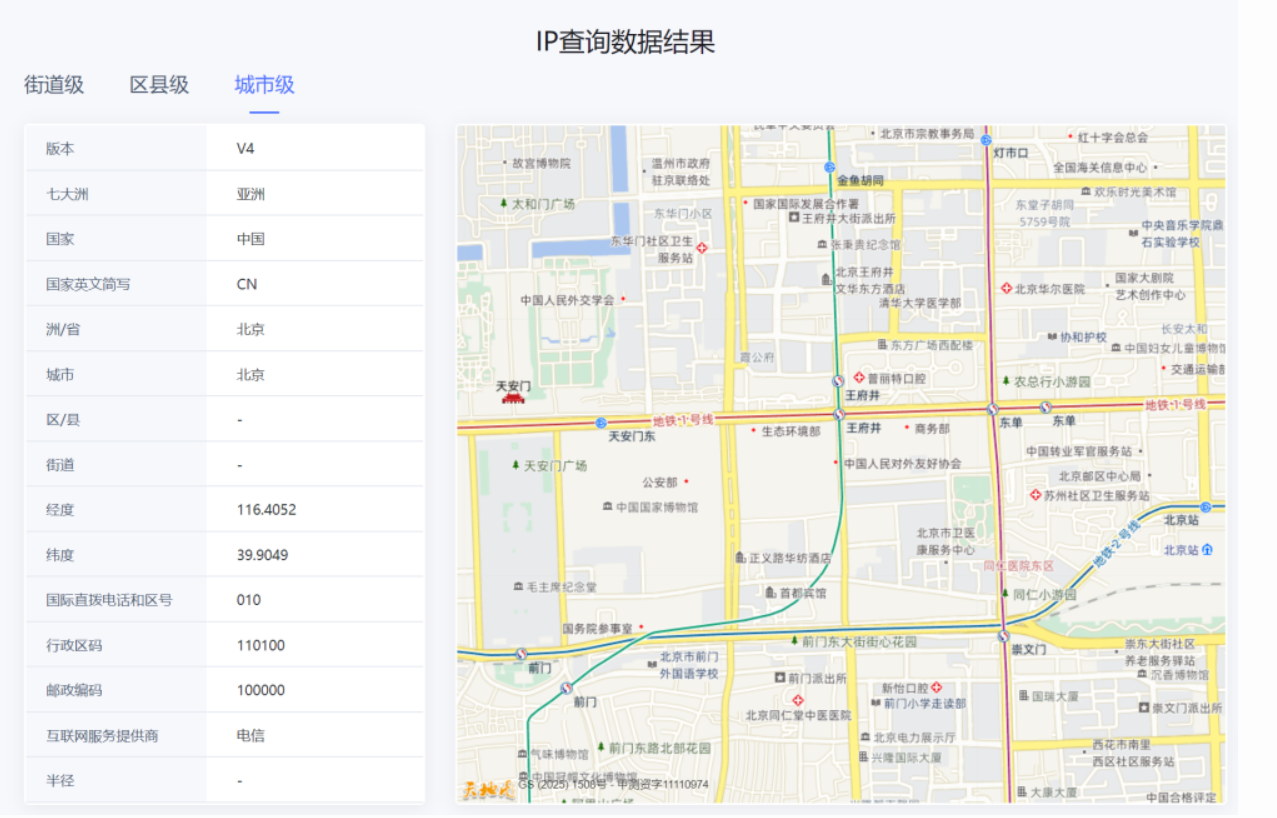The height and width of the screenshot is (818, 1277).
Task: Click the 北京电力展示厅 icon
Action: pos(865,737)
